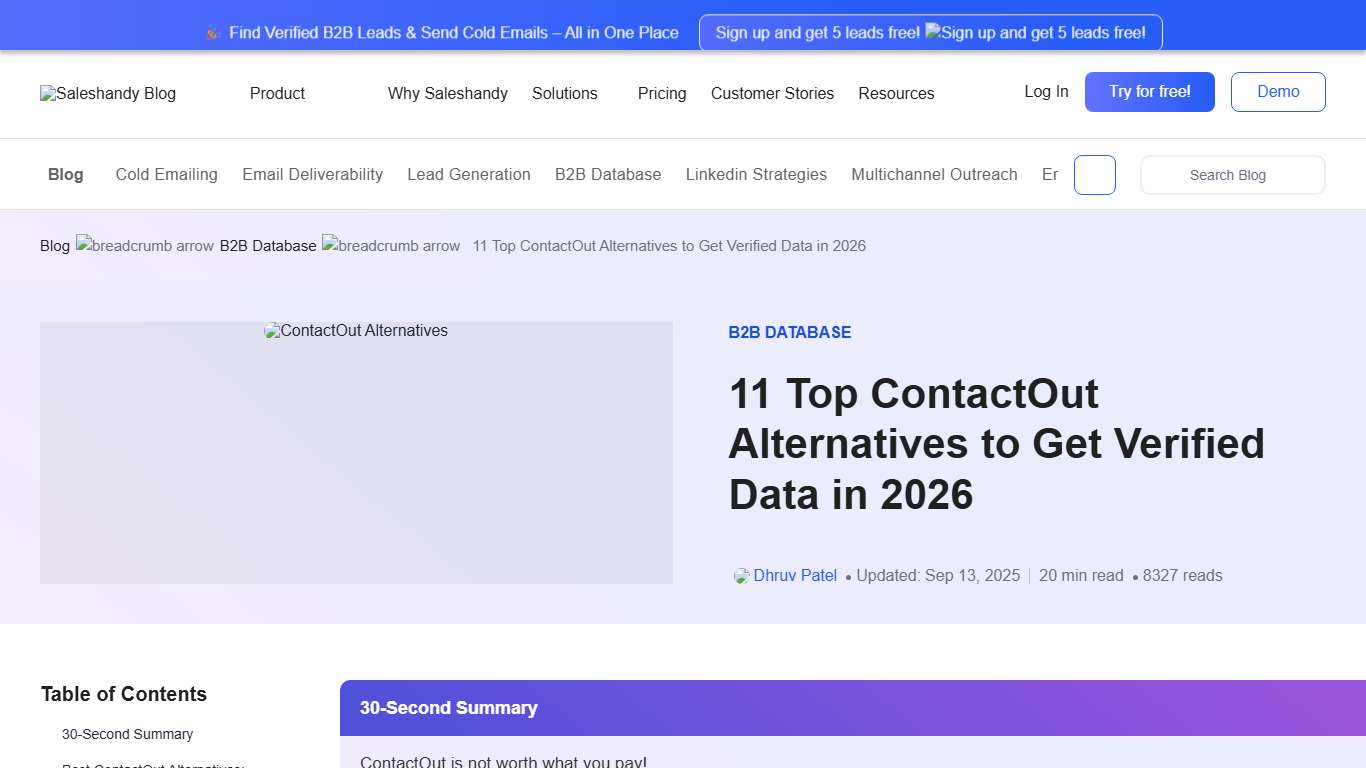Click the Saleshandy Blog logo
1366x768 pixels.
click(107, 93)
